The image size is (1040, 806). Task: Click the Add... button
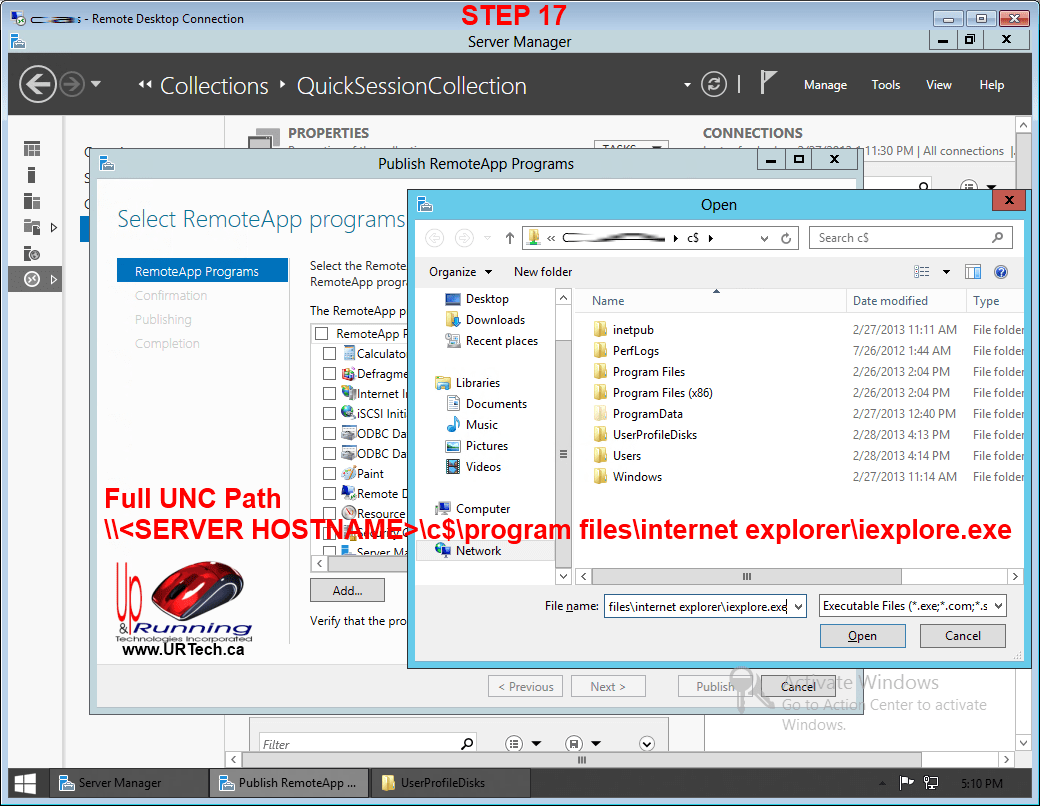pos(347,591)
